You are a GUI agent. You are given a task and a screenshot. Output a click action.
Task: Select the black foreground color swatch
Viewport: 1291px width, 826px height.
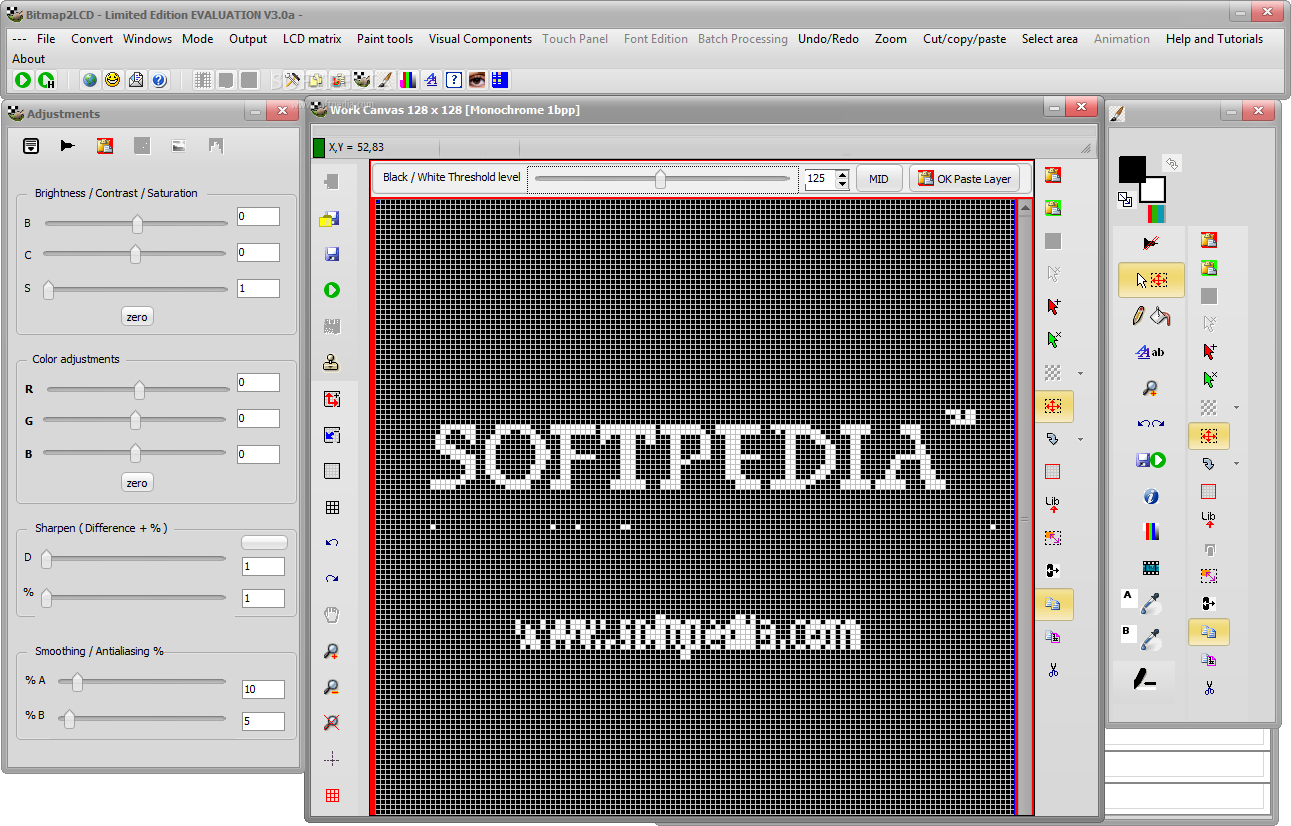point(1132,169)
